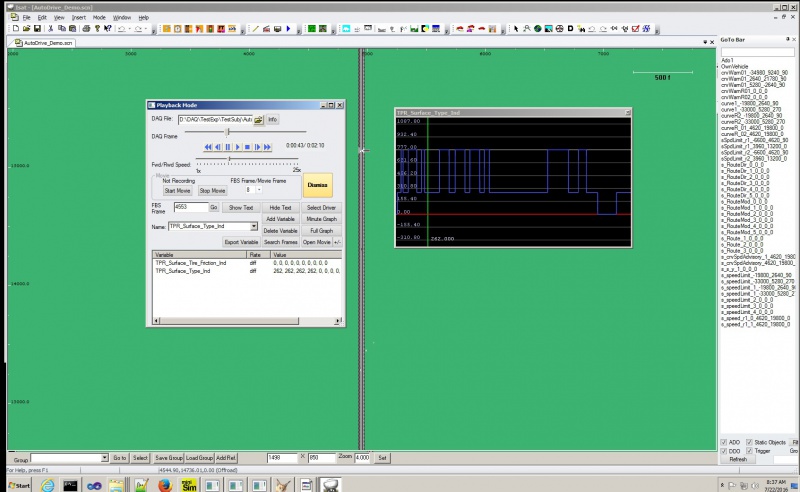Click the Select Driver button

321,208
